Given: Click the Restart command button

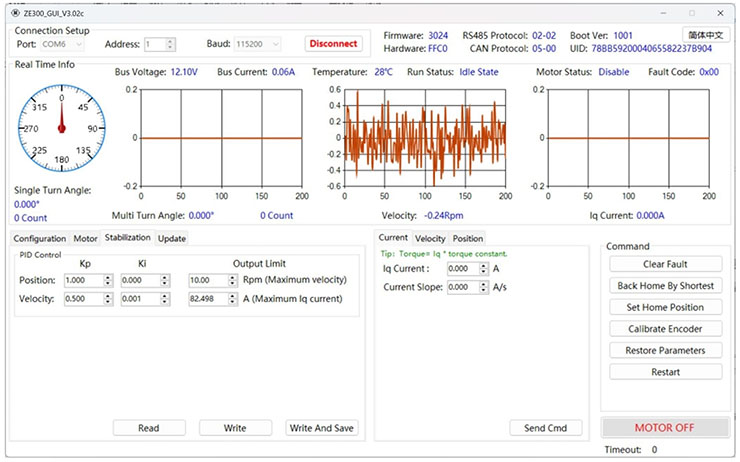Looking at the screenshot, I should pos(665,372).
